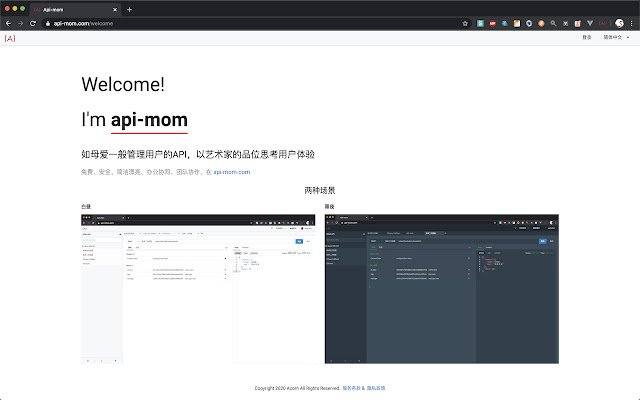Open the Vue devtools V extension

point(590,24)
